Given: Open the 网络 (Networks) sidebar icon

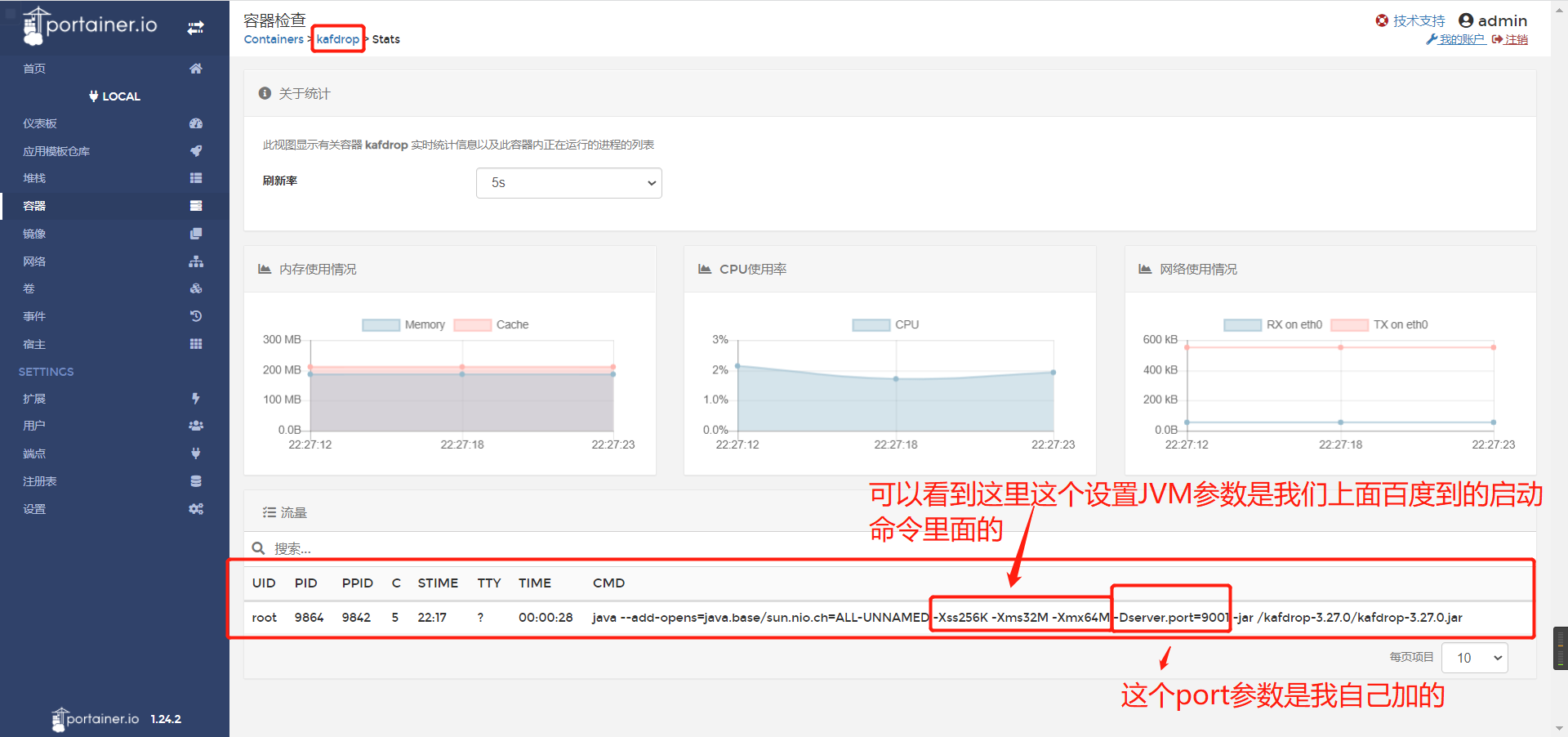Looking at the screenshot, I should pos(195,261).
